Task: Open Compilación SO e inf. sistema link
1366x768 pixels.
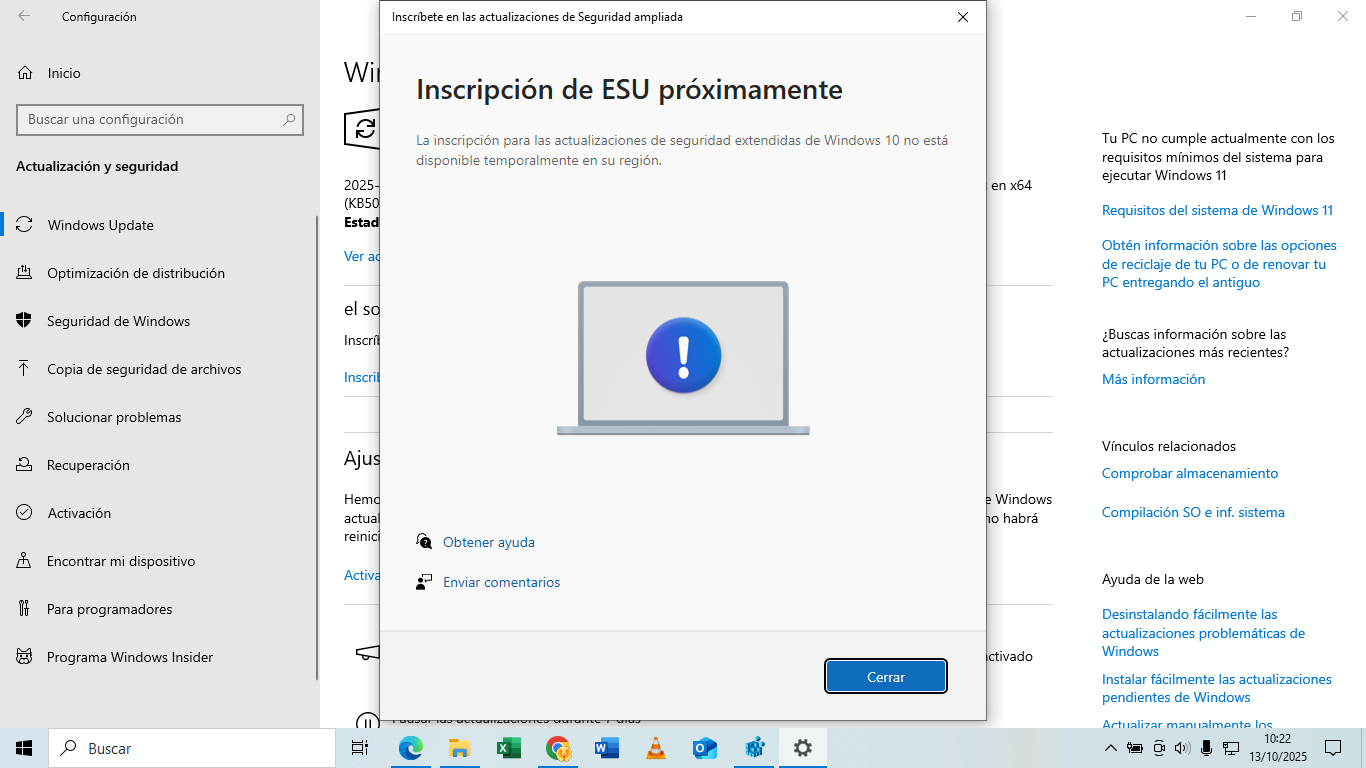Action: (x=1193, y=512)
